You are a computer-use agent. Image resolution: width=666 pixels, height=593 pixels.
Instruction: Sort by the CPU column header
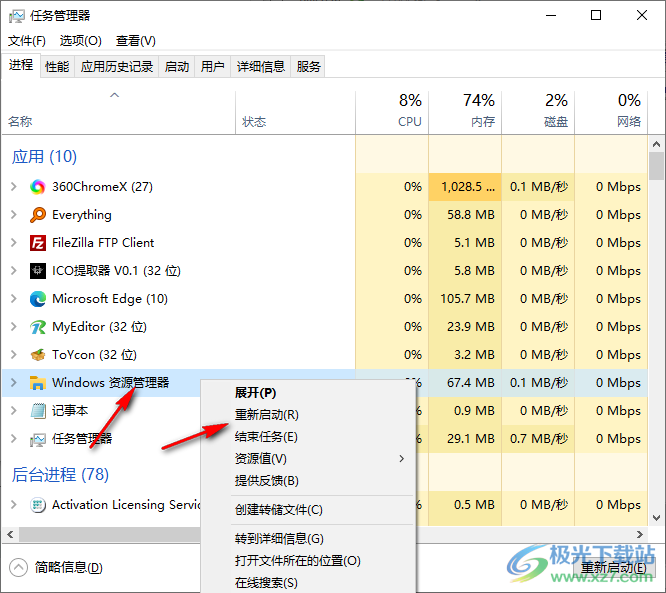coord(392,113)
